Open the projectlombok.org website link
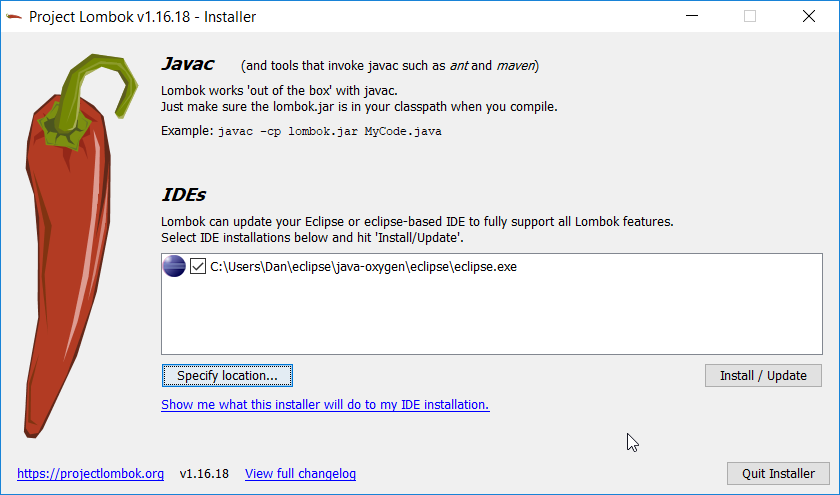This screenshot has height=495, width=840. pos(90,473)
